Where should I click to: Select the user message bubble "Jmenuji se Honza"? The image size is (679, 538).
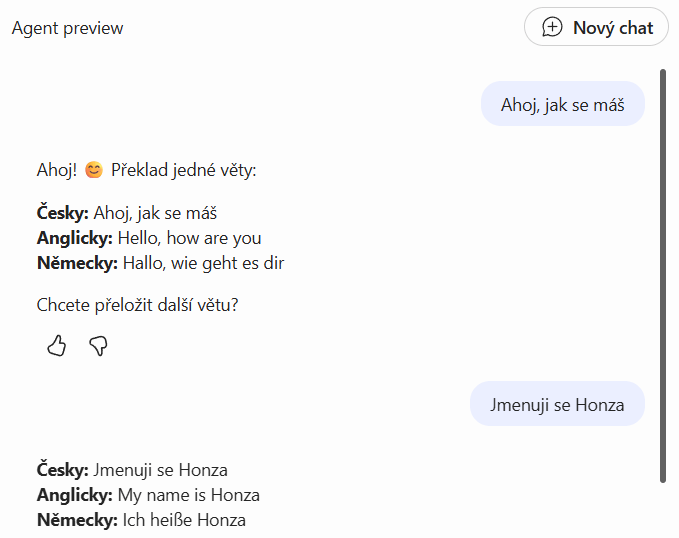557,405
